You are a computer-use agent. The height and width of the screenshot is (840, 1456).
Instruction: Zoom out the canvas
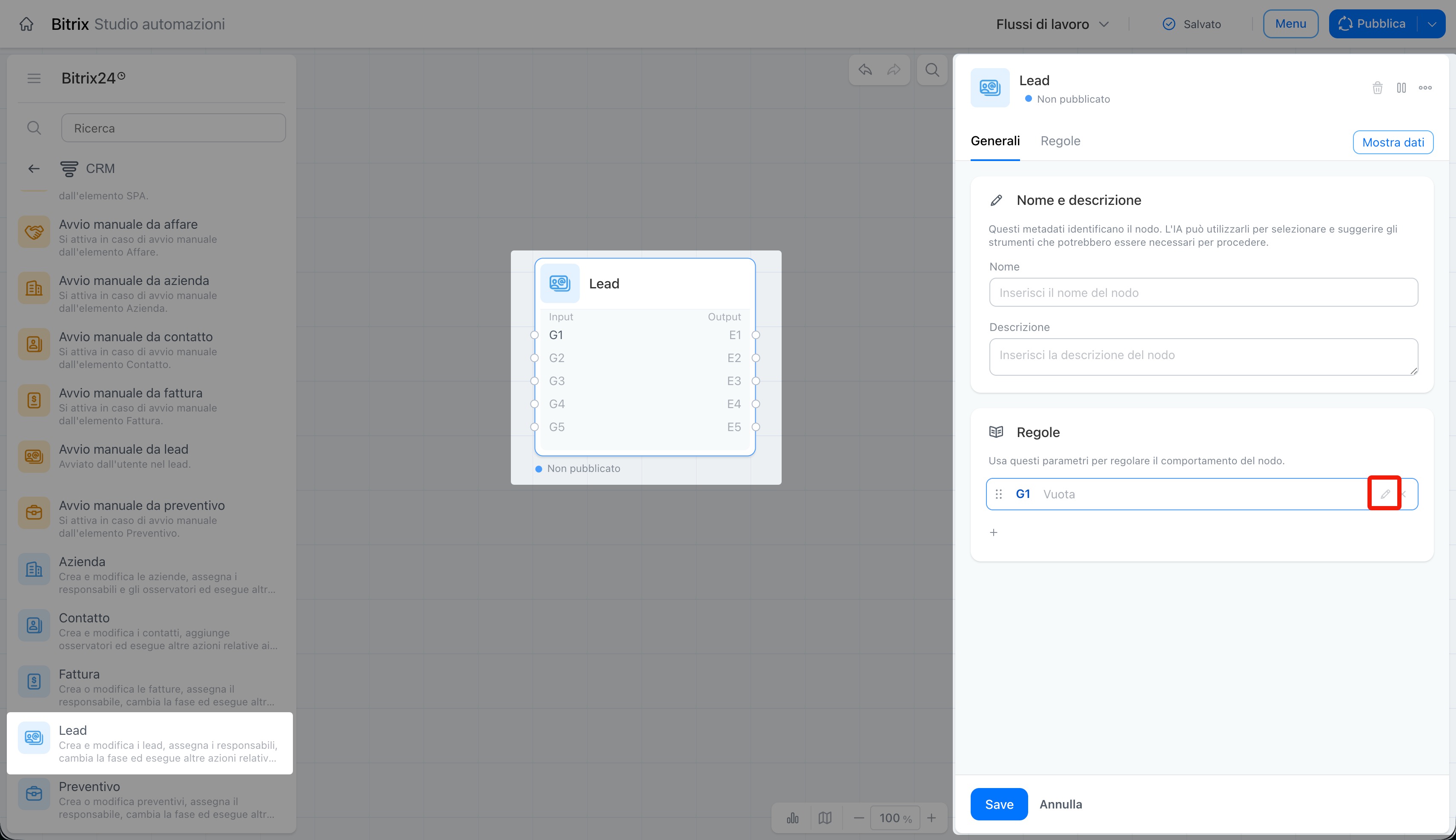click(859, 818)
